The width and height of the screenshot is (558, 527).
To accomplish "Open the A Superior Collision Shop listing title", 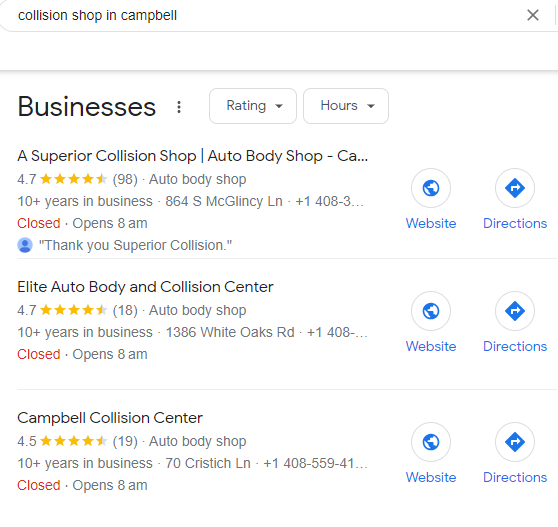I will (193, 156).
